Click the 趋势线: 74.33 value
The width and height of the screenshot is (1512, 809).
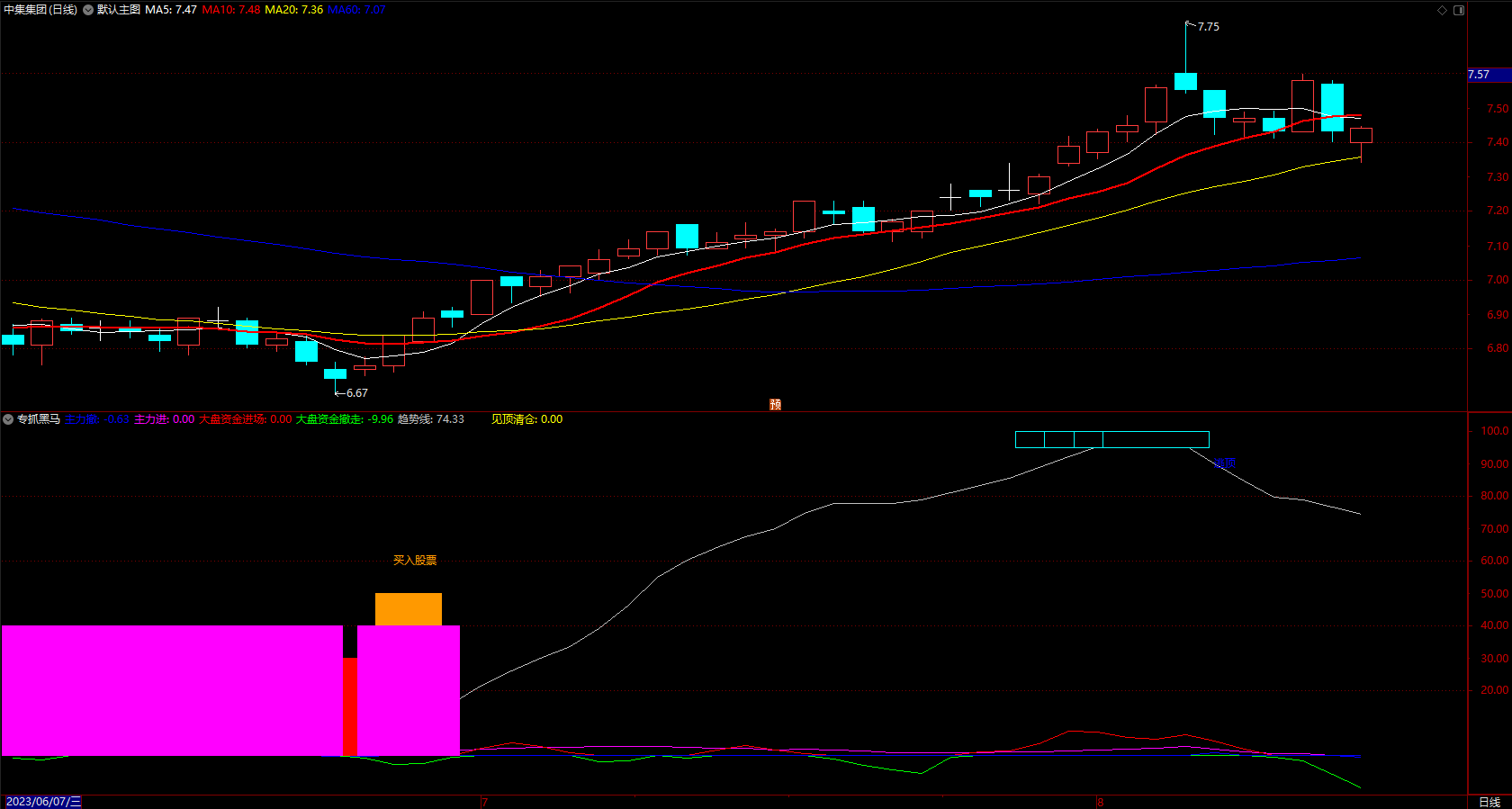pyautogui.click(x=431, y=419)
